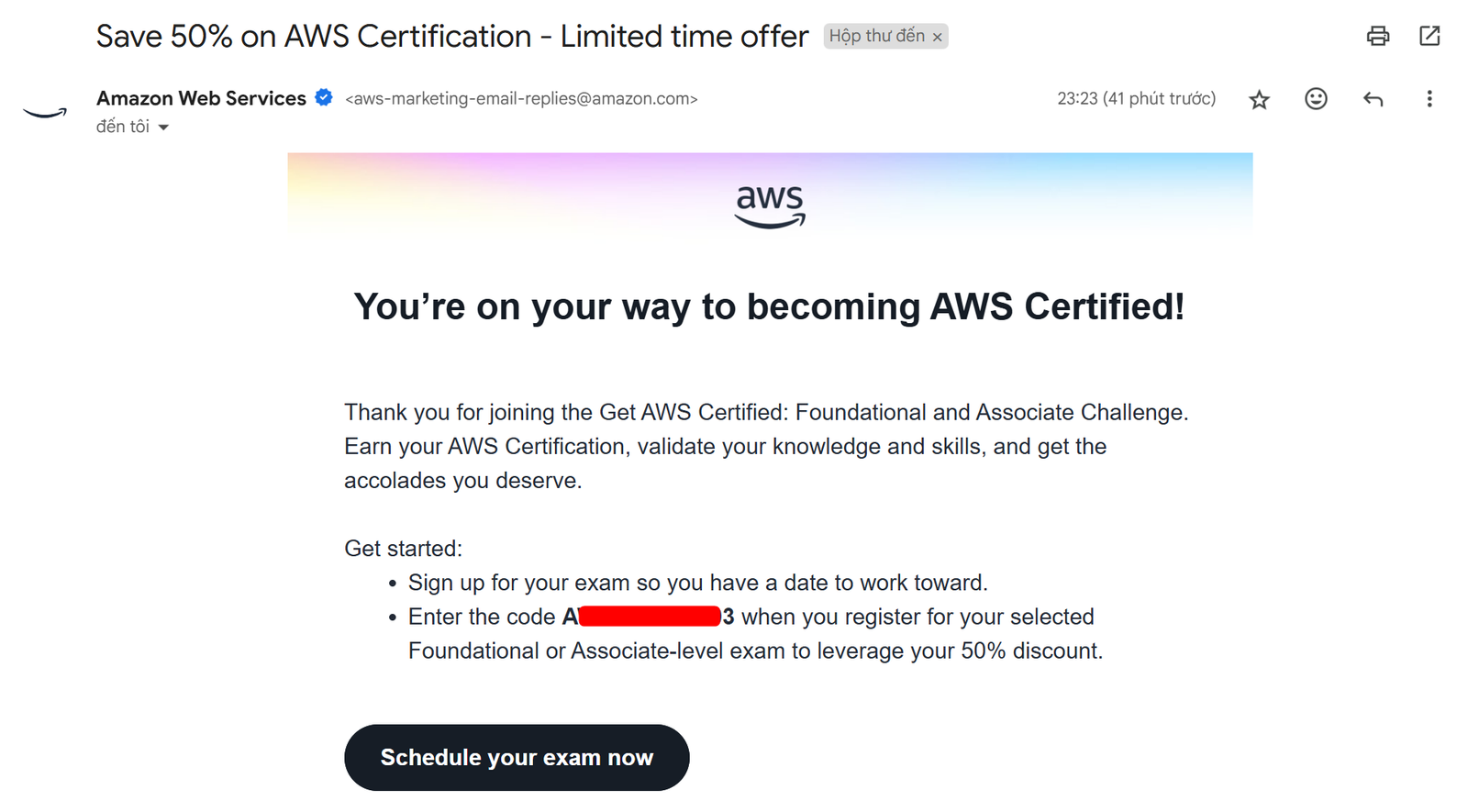The image size is (1468, 812).
Task: Click the email subject line heading
Action: (452, 36)
